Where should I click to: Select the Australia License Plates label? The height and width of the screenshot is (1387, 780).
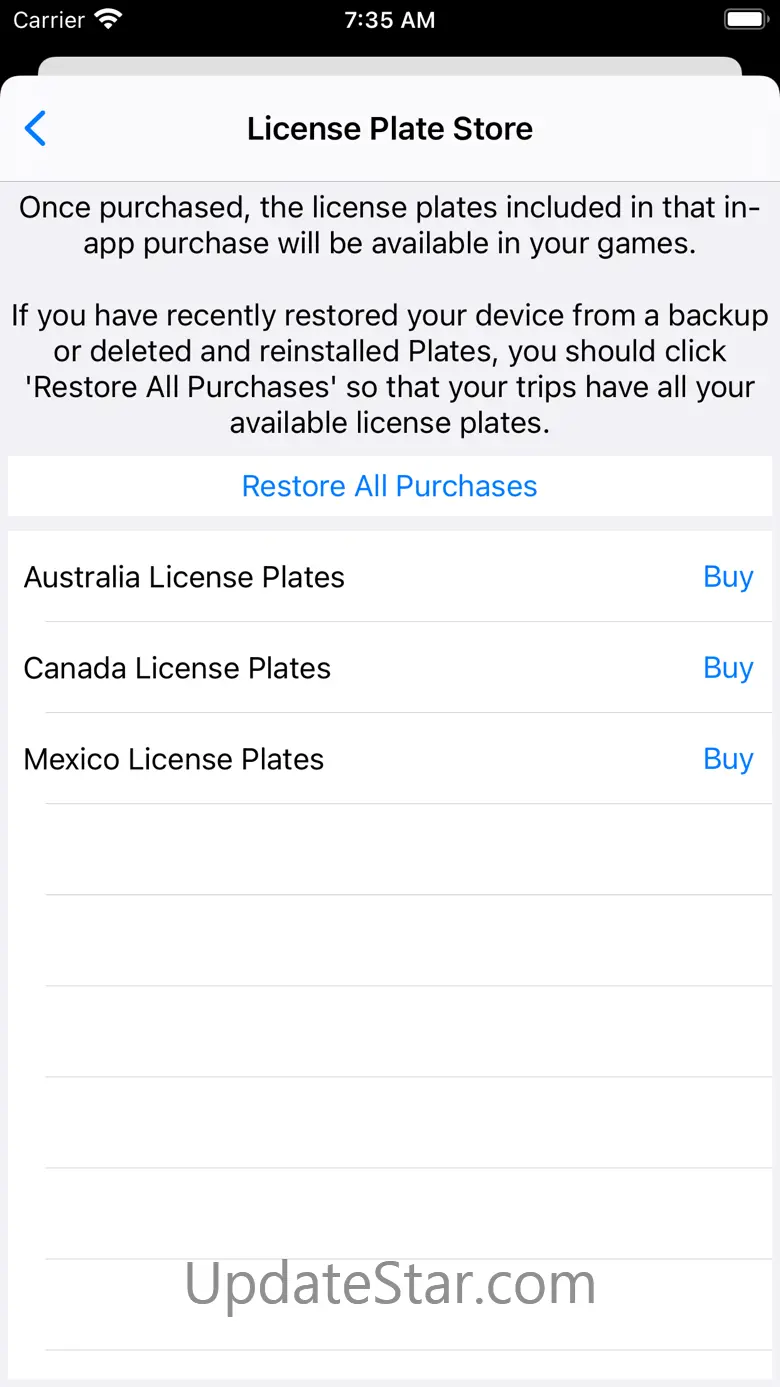(184, 577)
